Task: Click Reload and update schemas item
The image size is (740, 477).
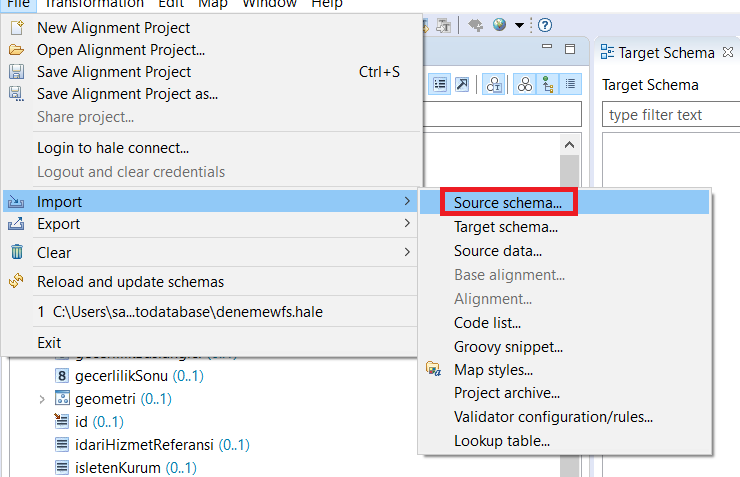Action: [211, 282]
